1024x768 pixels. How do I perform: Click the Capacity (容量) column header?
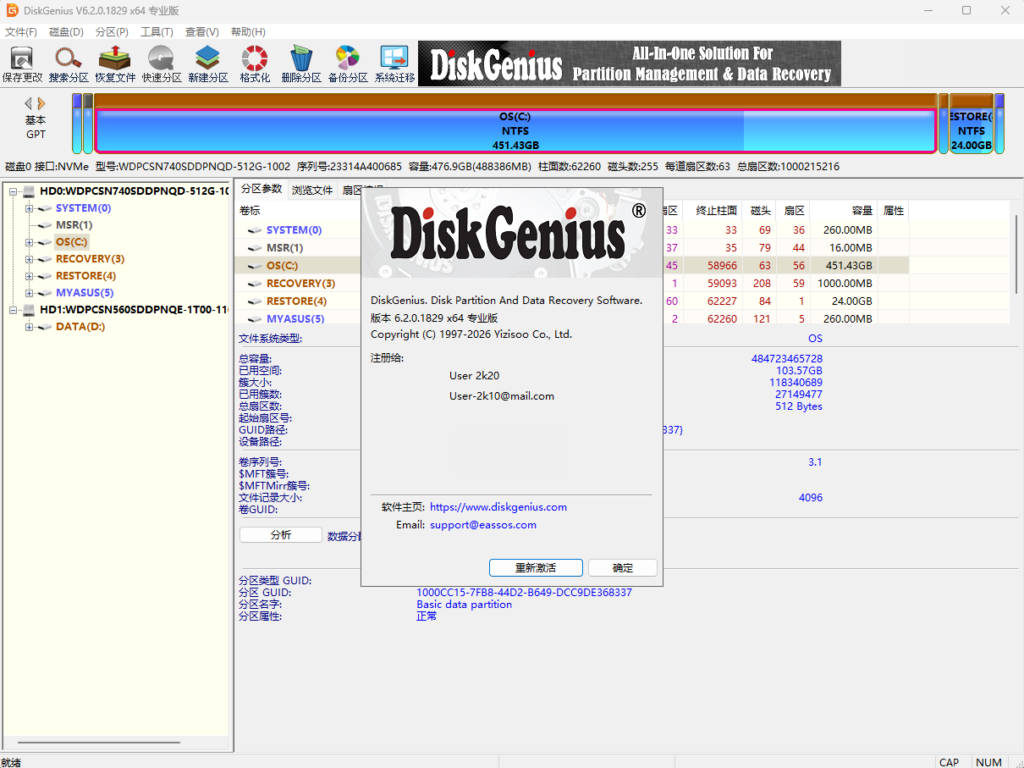point(843,210)
